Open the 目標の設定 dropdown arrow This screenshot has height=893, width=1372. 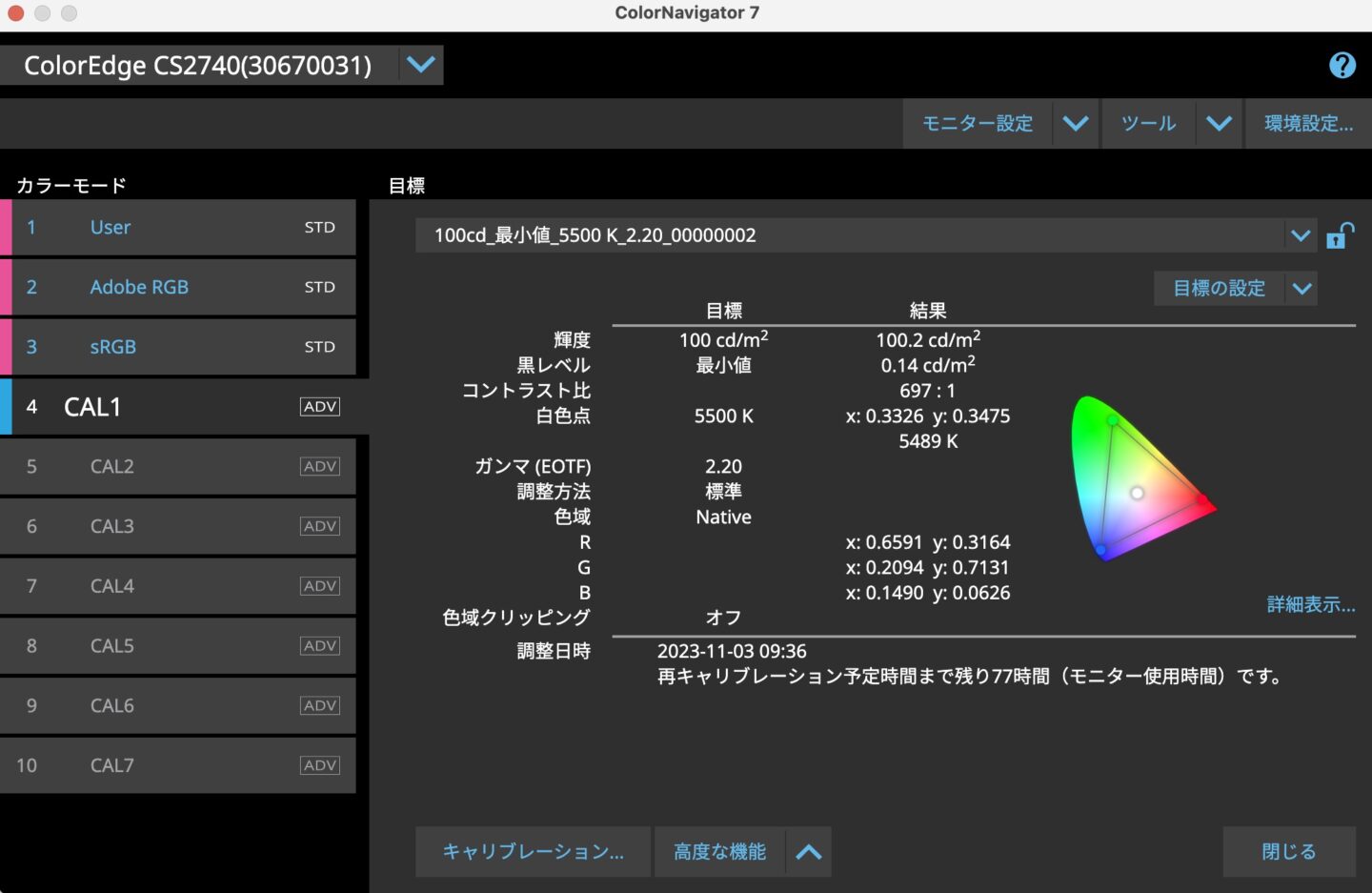coord(1301,288)
